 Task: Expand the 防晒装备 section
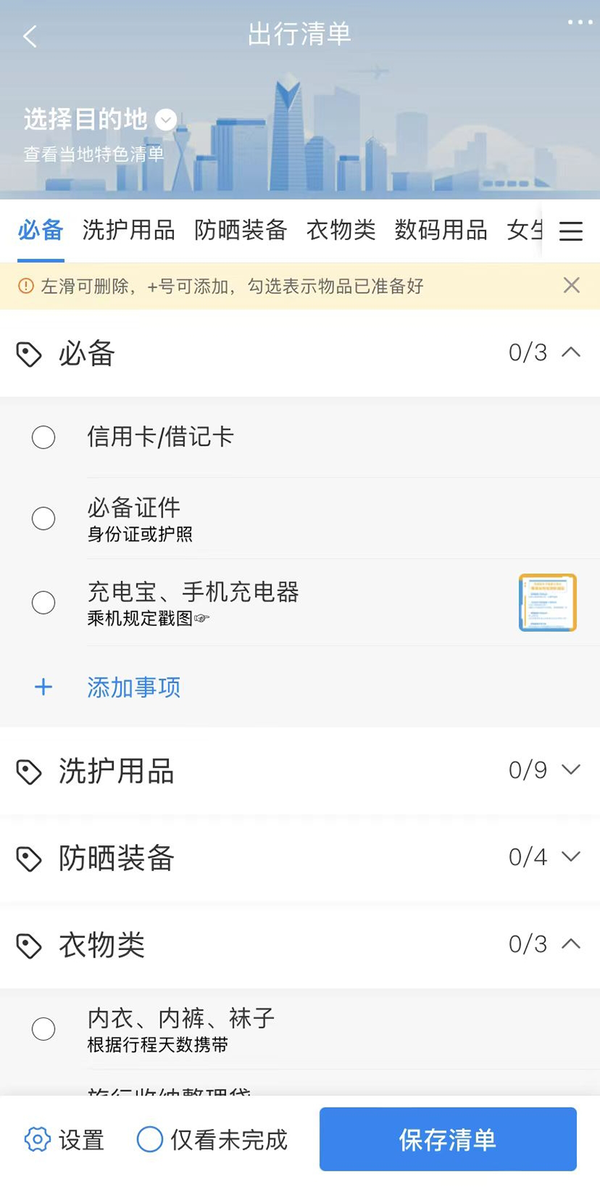[571, 857]
